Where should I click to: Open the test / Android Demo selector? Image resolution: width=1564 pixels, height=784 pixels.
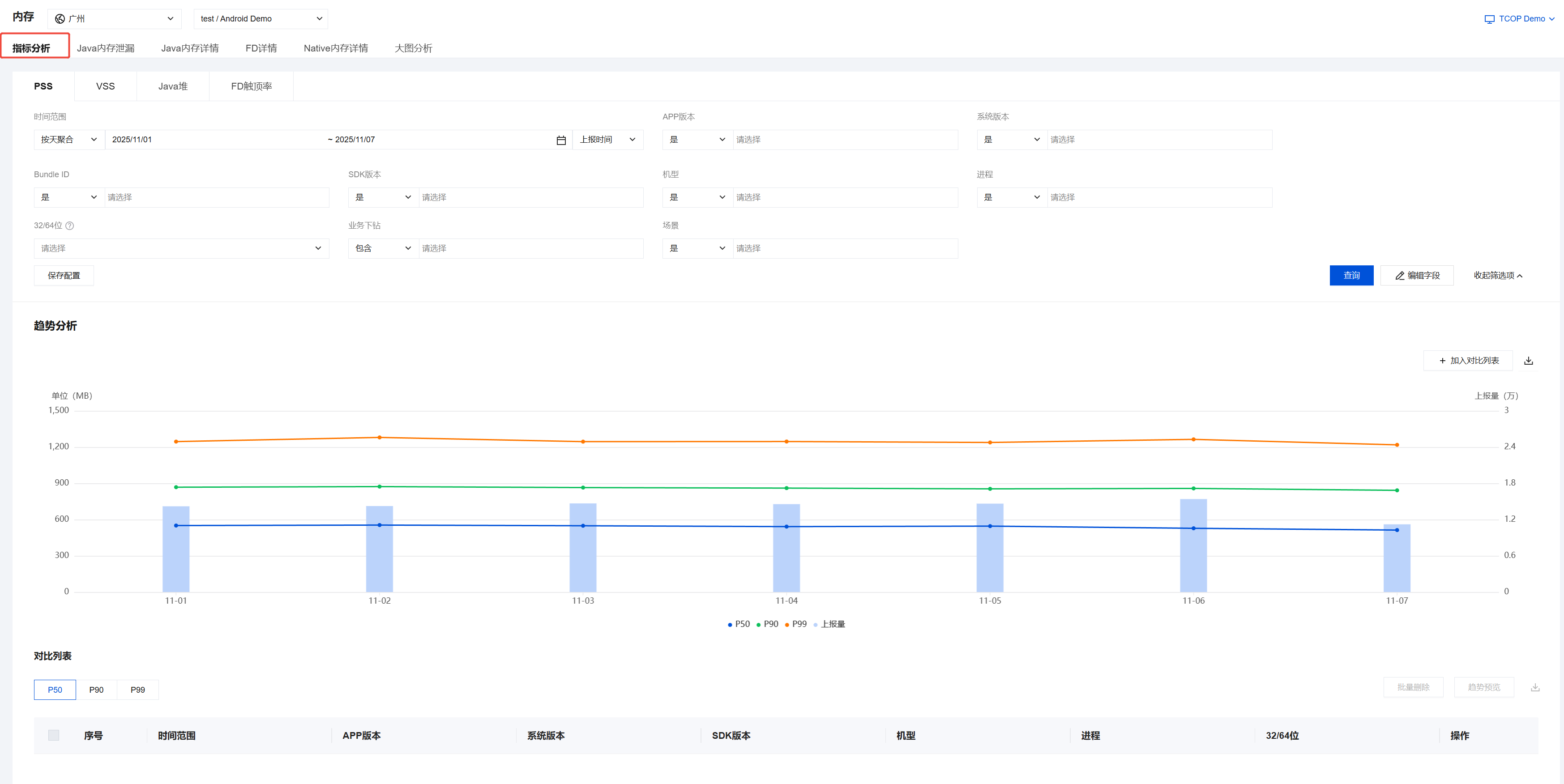(x=261, y=19)
